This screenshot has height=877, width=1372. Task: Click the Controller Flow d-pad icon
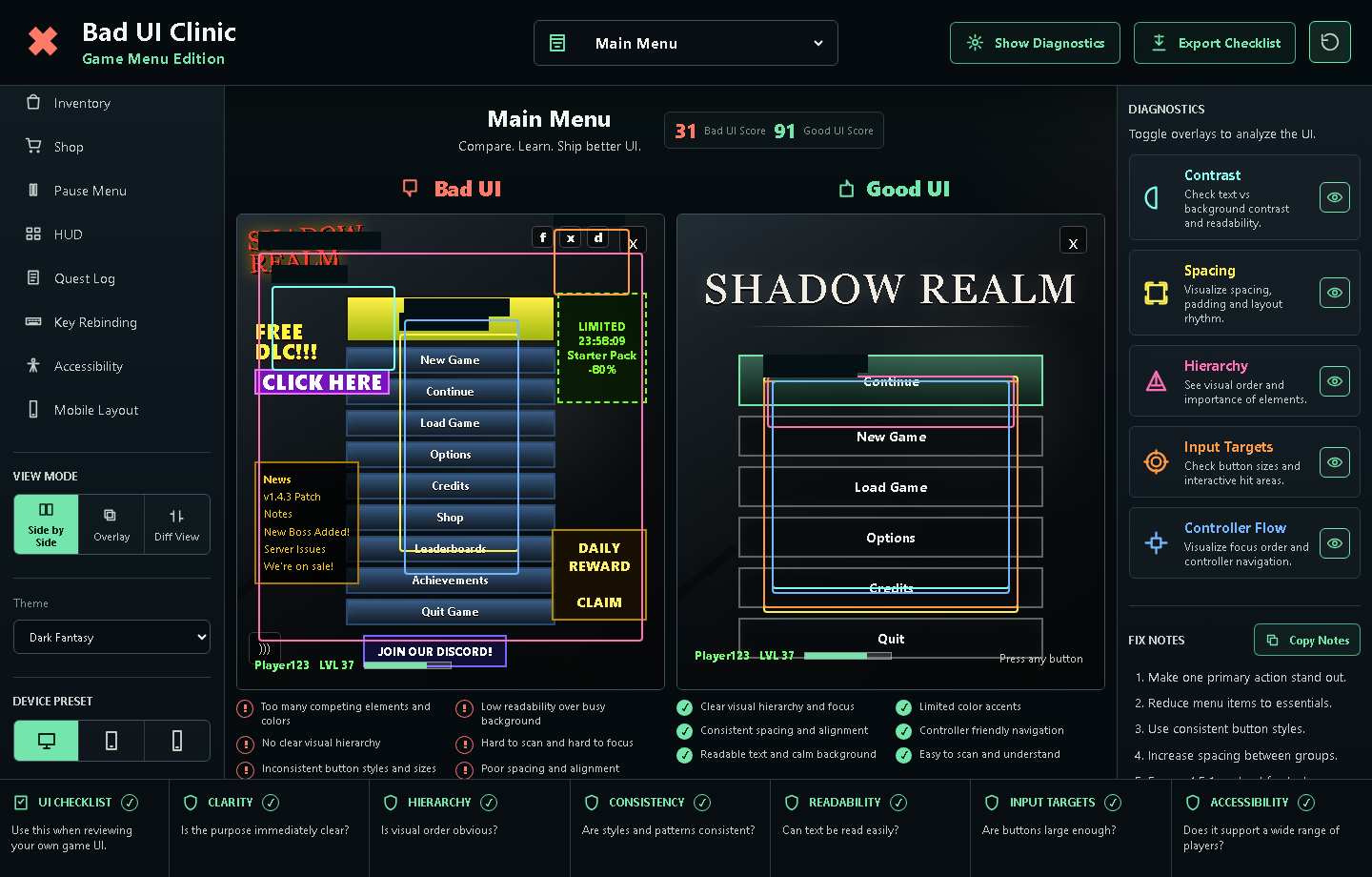tap(1156, 543)
